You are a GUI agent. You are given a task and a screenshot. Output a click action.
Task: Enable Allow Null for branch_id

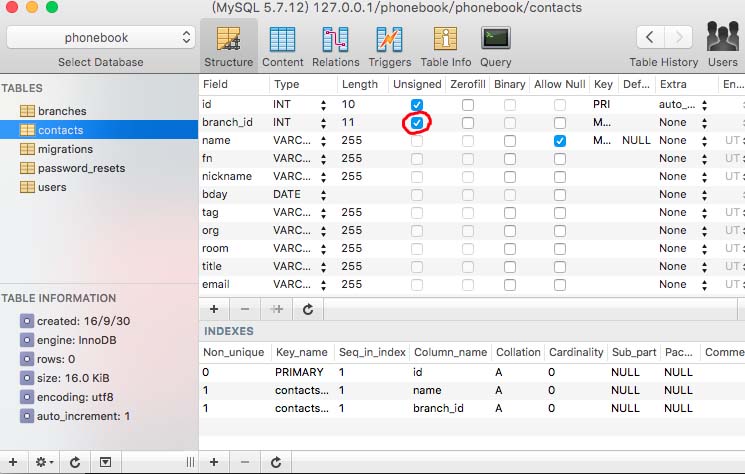point(560,123)
